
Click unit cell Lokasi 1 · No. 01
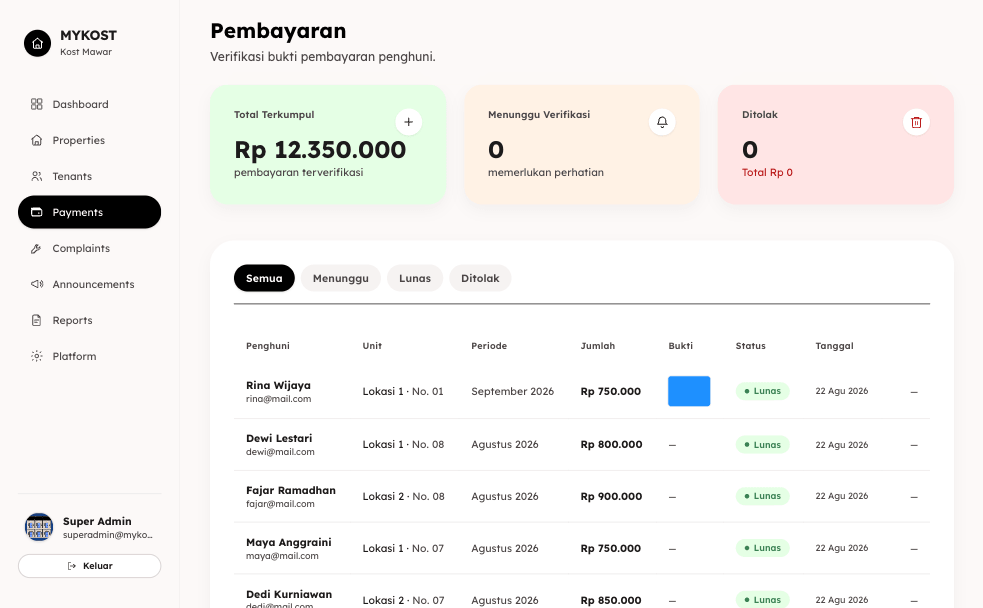403,391
